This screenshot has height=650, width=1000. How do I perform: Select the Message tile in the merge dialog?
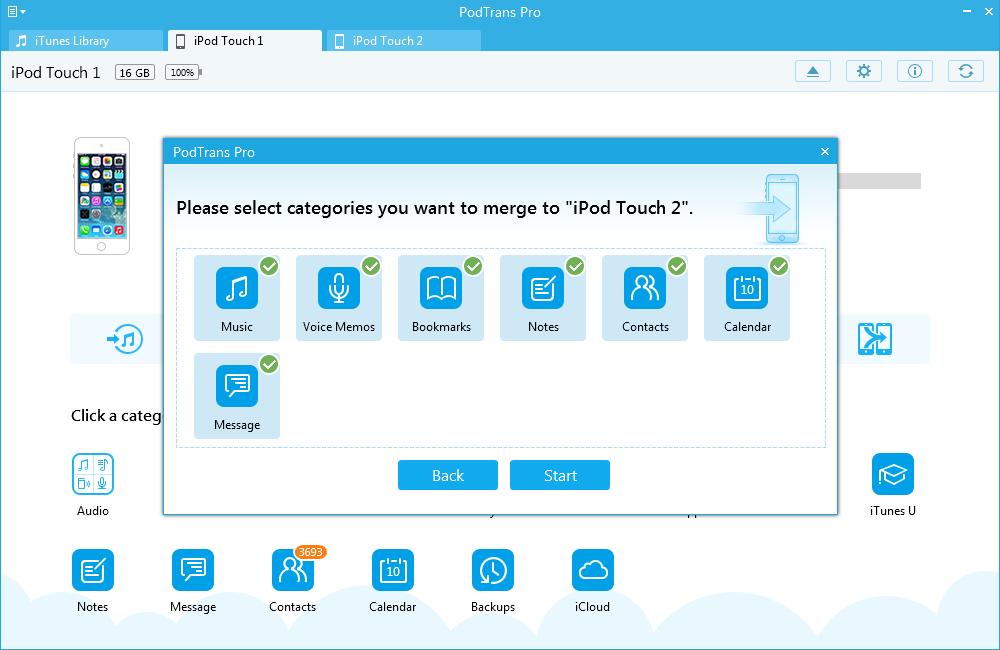coord(237,396)
